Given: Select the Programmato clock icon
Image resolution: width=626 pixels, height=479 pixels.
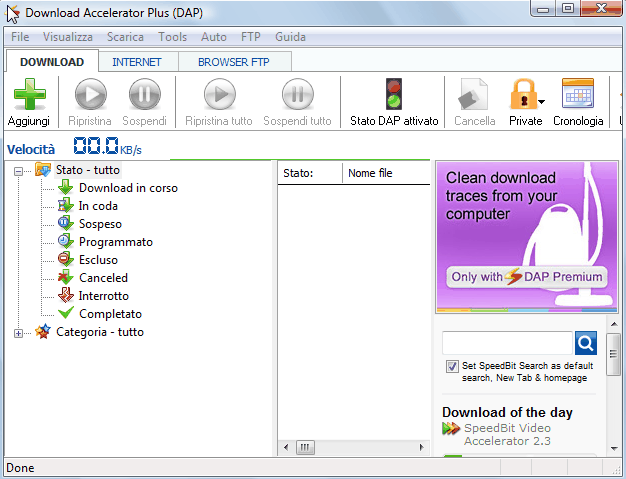Looking at the screenshot, I should pos(65,241).
